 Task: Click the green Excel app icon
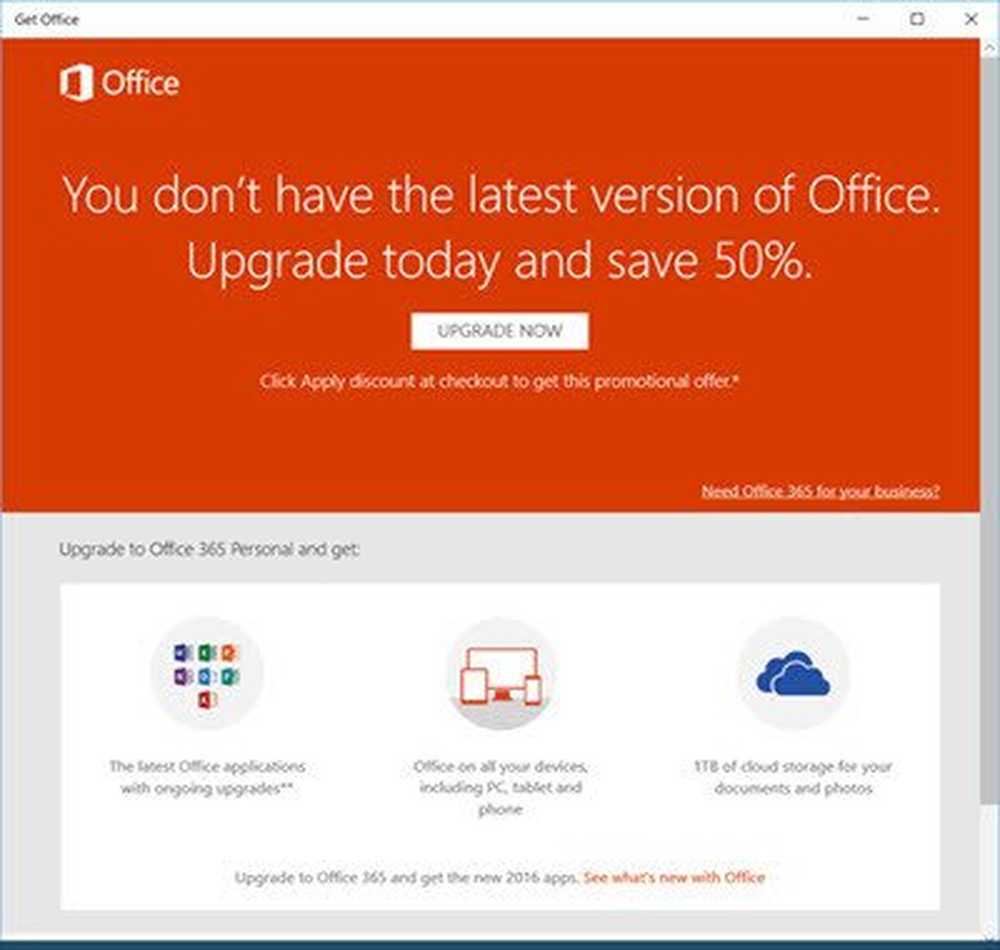click(x=207, y=653)
